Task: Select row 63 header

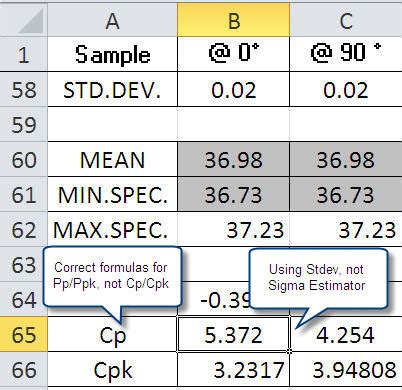Action: 24,264
